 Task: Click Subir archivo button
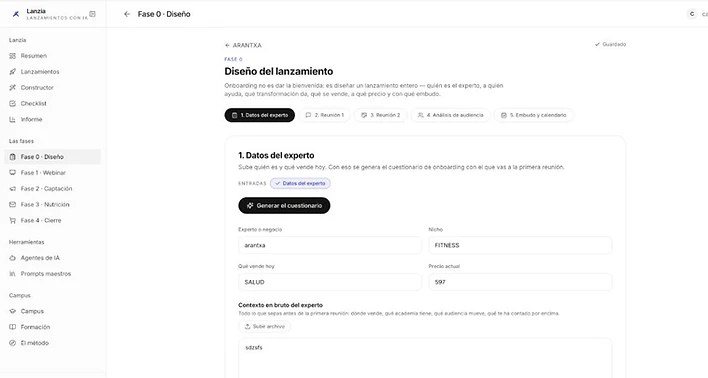pyautogui.click(x=265, y=326)
